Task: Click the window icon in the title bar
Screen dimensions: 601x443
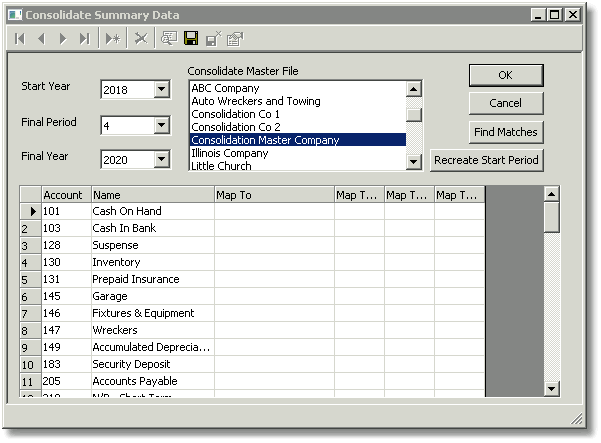Action: pyautogui.click(x=15, y=15)
